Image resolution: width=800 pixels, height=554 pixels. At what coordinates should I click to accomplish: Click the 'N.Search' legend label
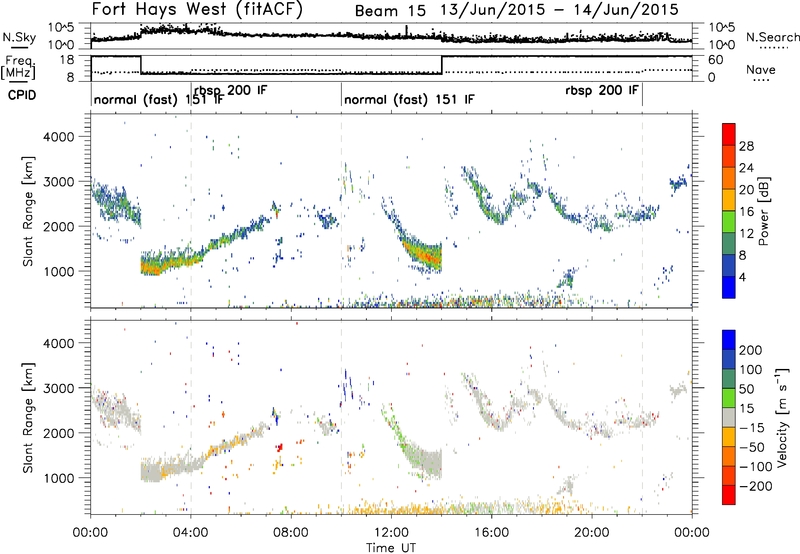pyautogui.click(x=772, y=37)
